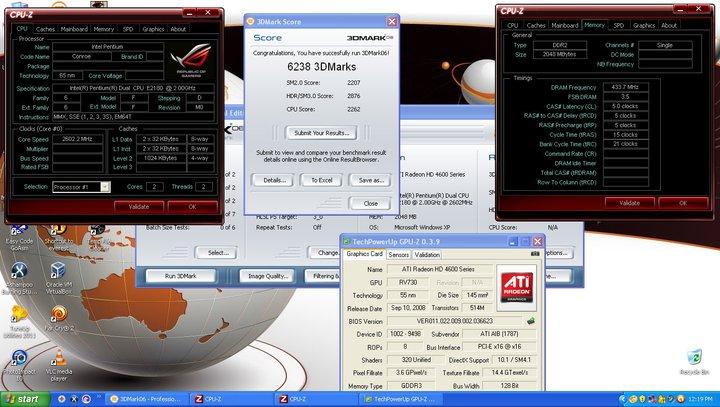Open the About tab in left CPU-Z window
Viewport: 720px width, 407px height.
(178, 29)
